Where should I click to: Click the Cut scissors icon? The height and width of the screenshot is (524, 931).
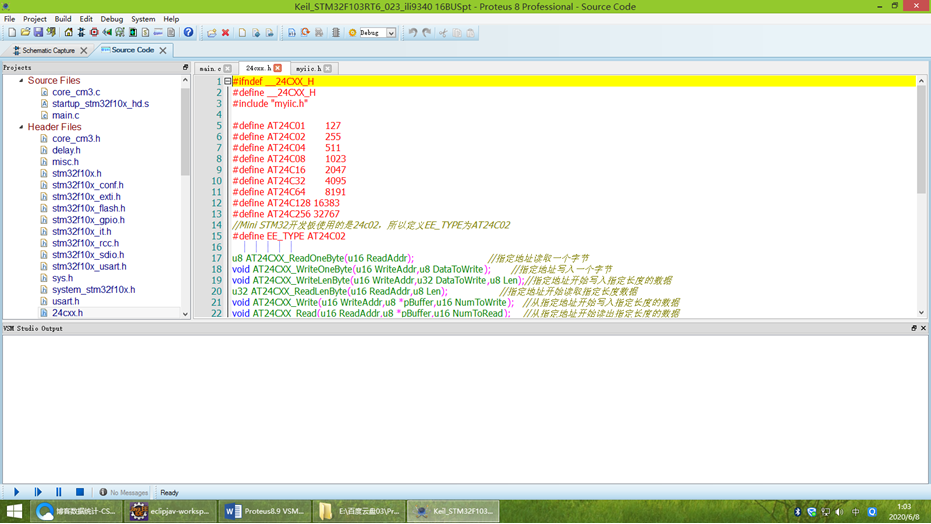click(x=443, y=33)
